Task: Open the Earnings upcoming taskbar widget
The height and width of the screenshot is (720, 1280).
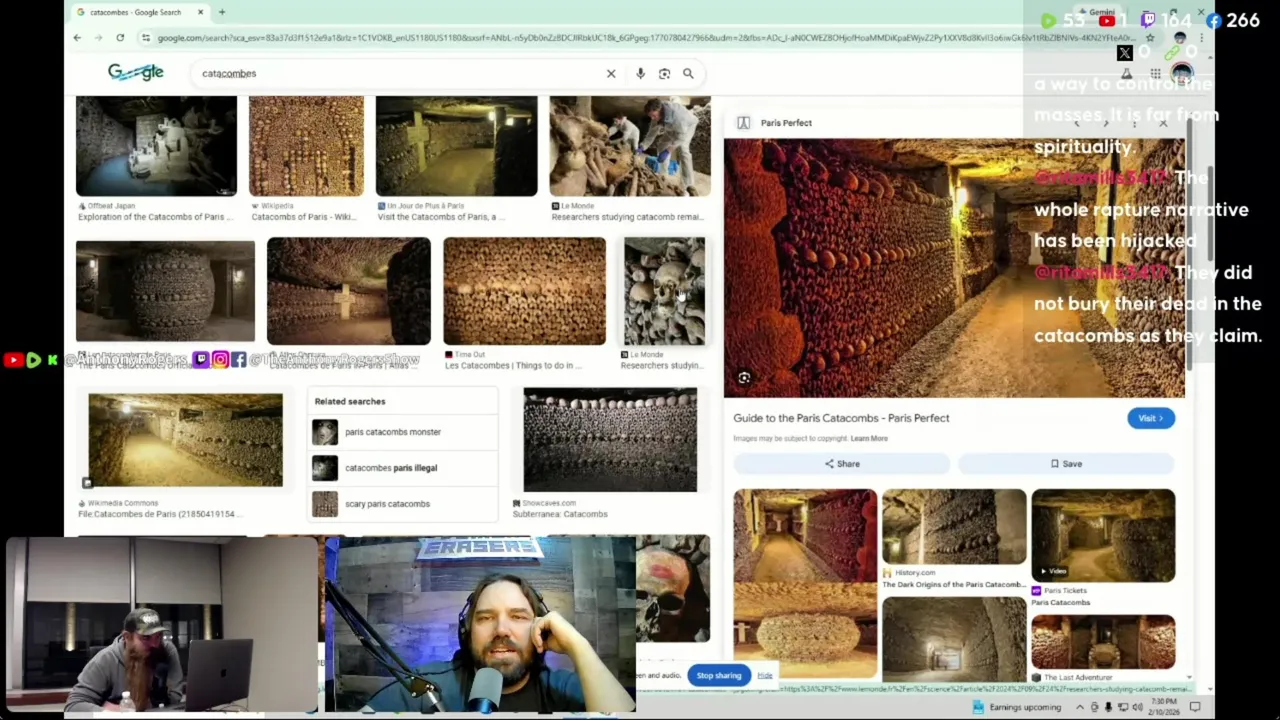Action: pos(1016,707)
